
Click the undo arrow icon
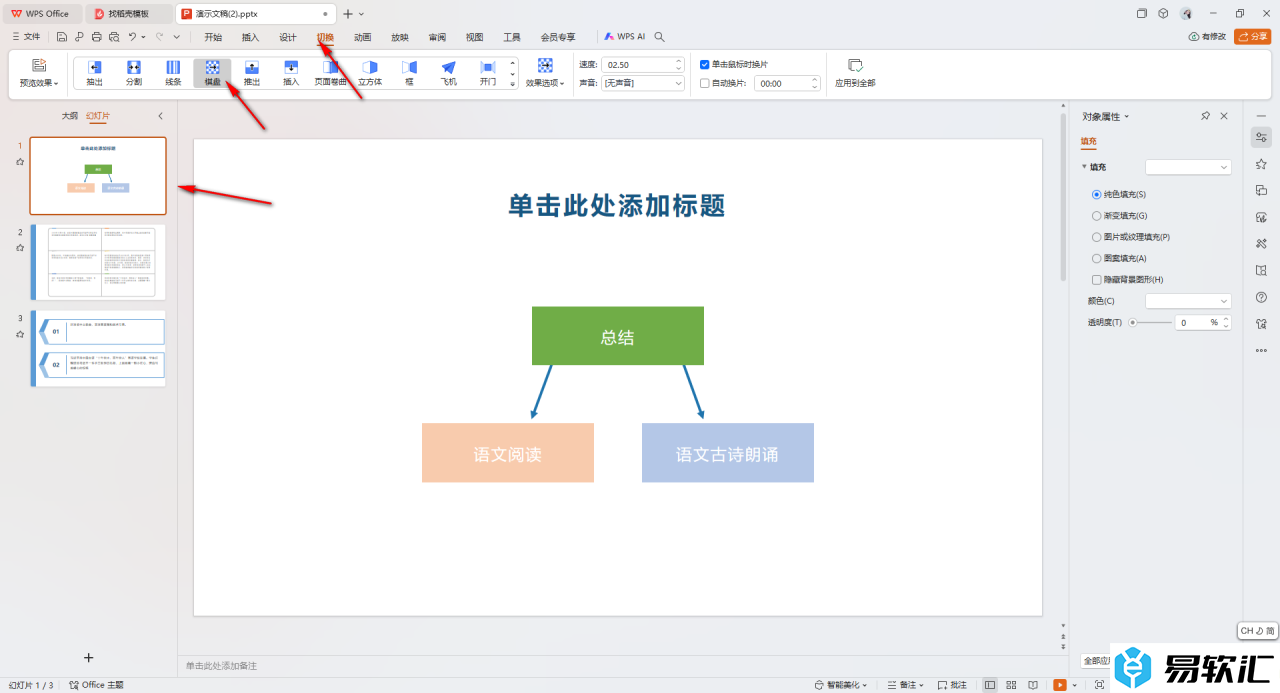pos(132,37)
